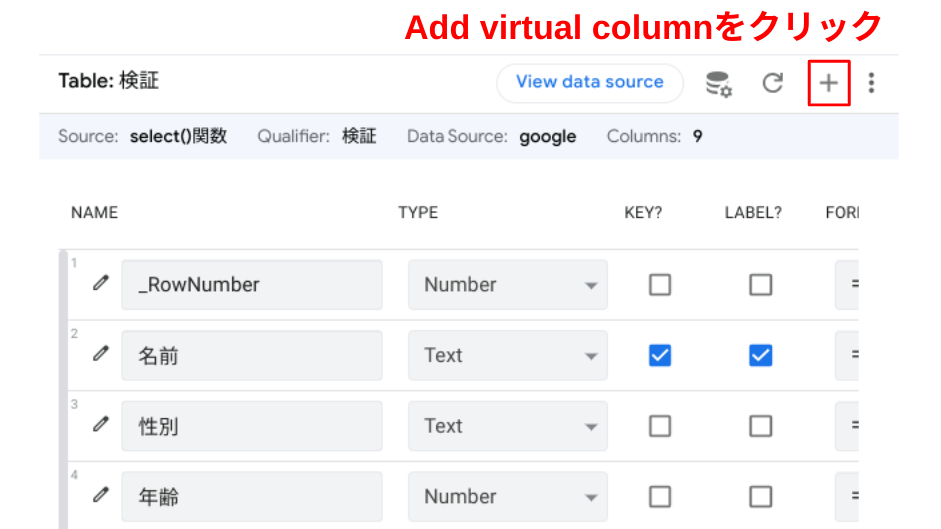Open the Text type dropdown for 性別
The height and width of the screenshot is (529, 941).
507,426
